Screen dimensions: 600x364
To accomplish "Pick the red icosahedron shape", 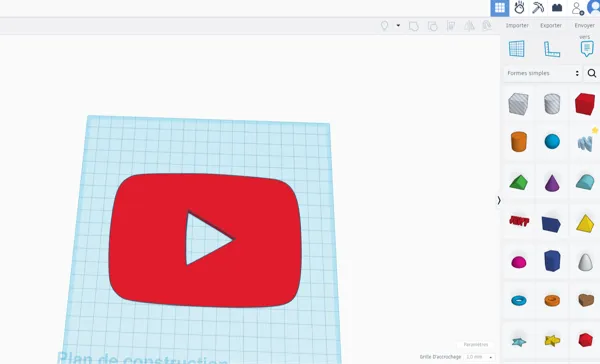I will point(585,340).
